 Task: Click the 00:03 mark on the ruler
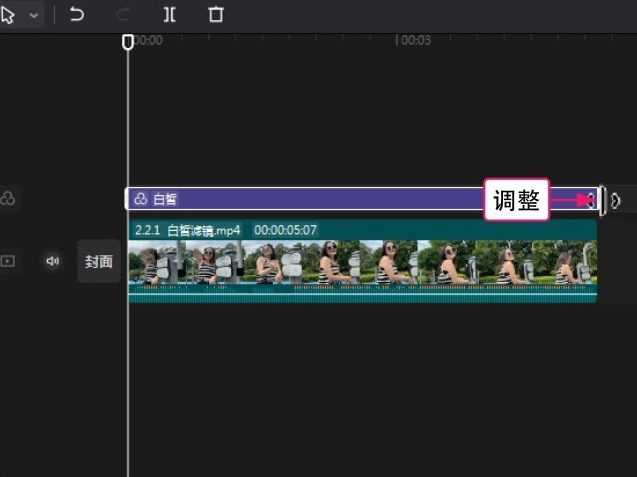tap(415, 40)
